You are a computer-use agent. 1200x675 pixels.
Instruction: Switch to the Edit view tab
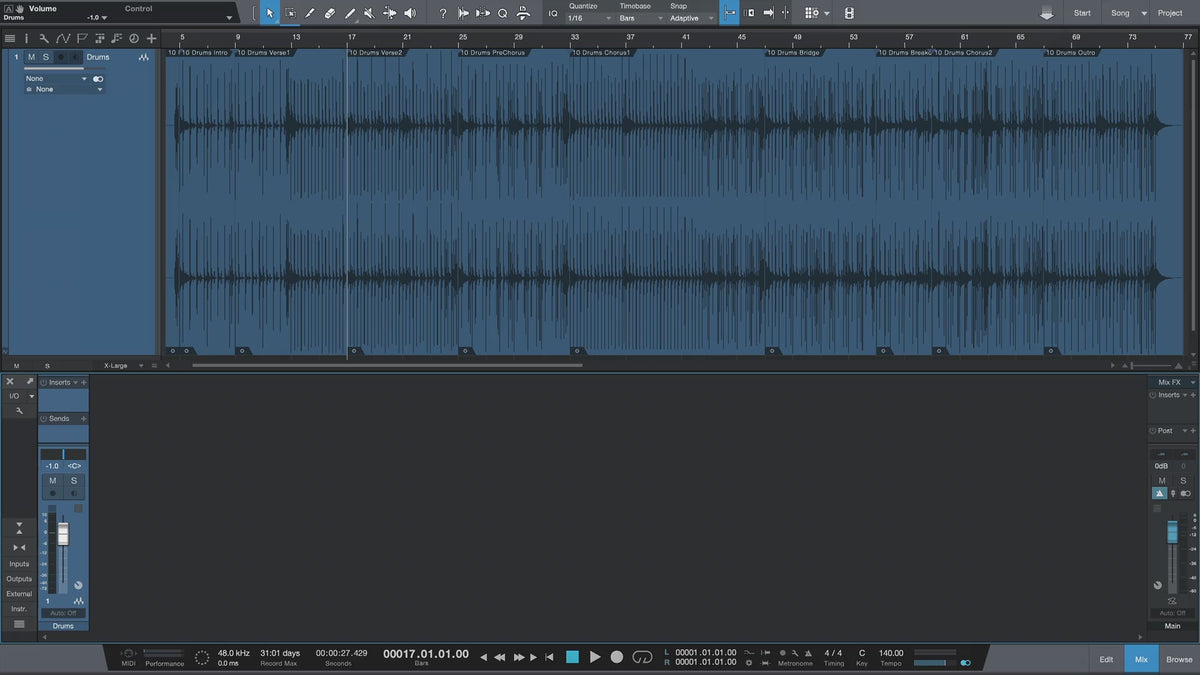(1106, 659)
